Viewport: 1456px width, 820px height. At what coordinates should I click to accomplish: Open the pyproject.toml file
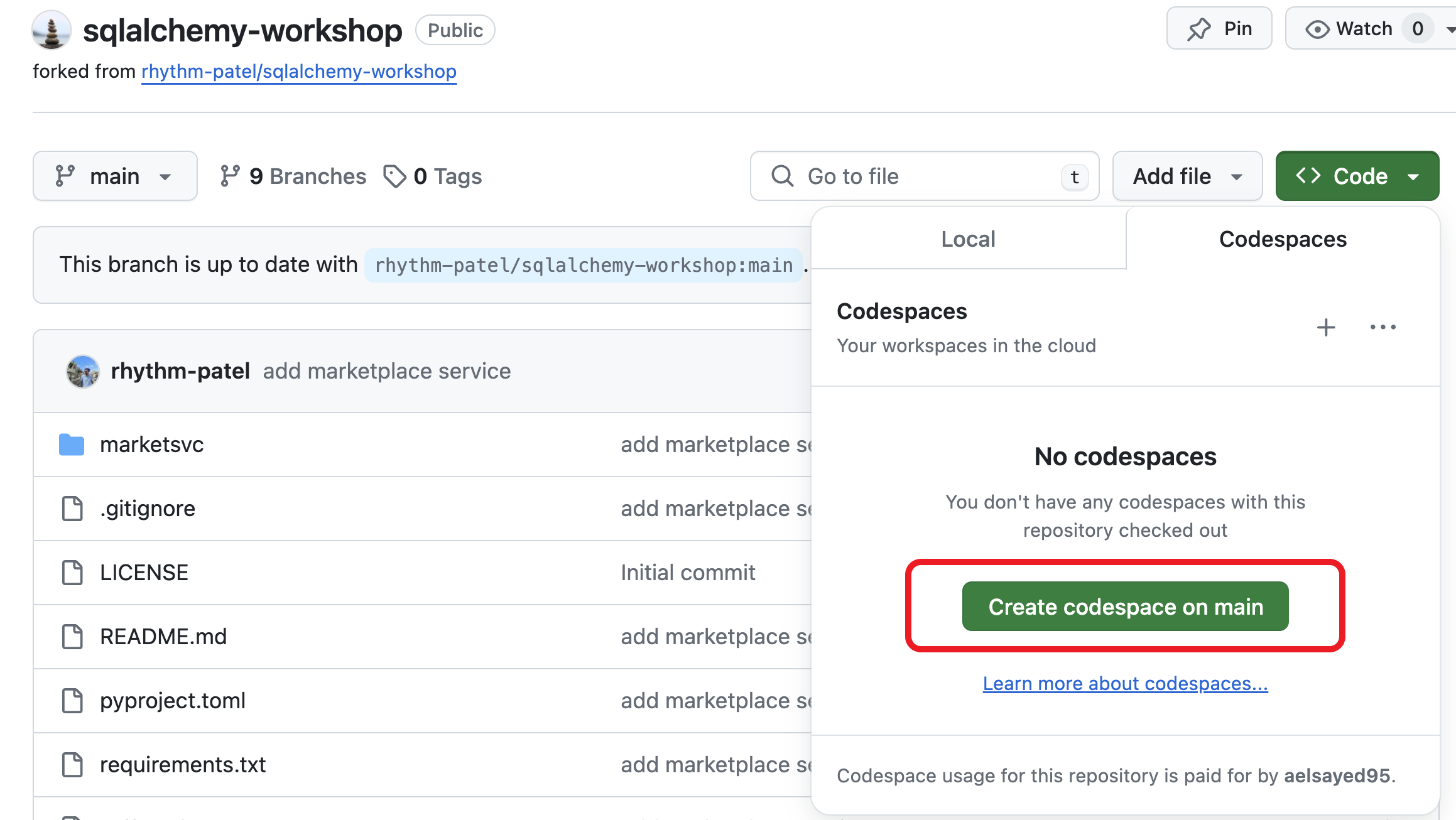click(173, 701)
